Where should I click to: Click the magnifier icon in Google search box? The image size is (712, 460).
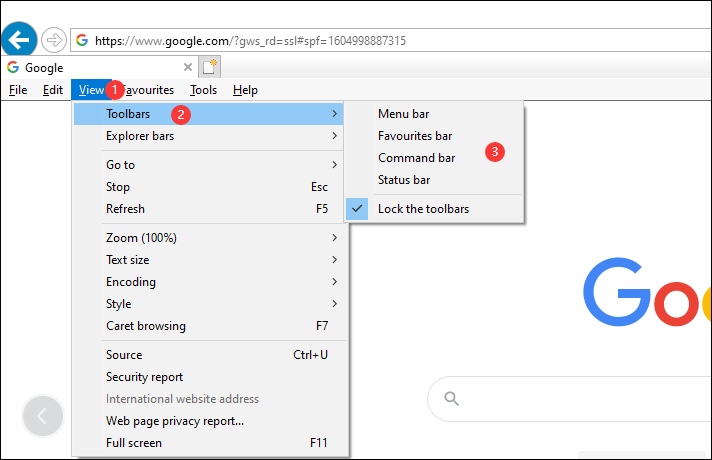pyautogui.click(x=451, y=399)
